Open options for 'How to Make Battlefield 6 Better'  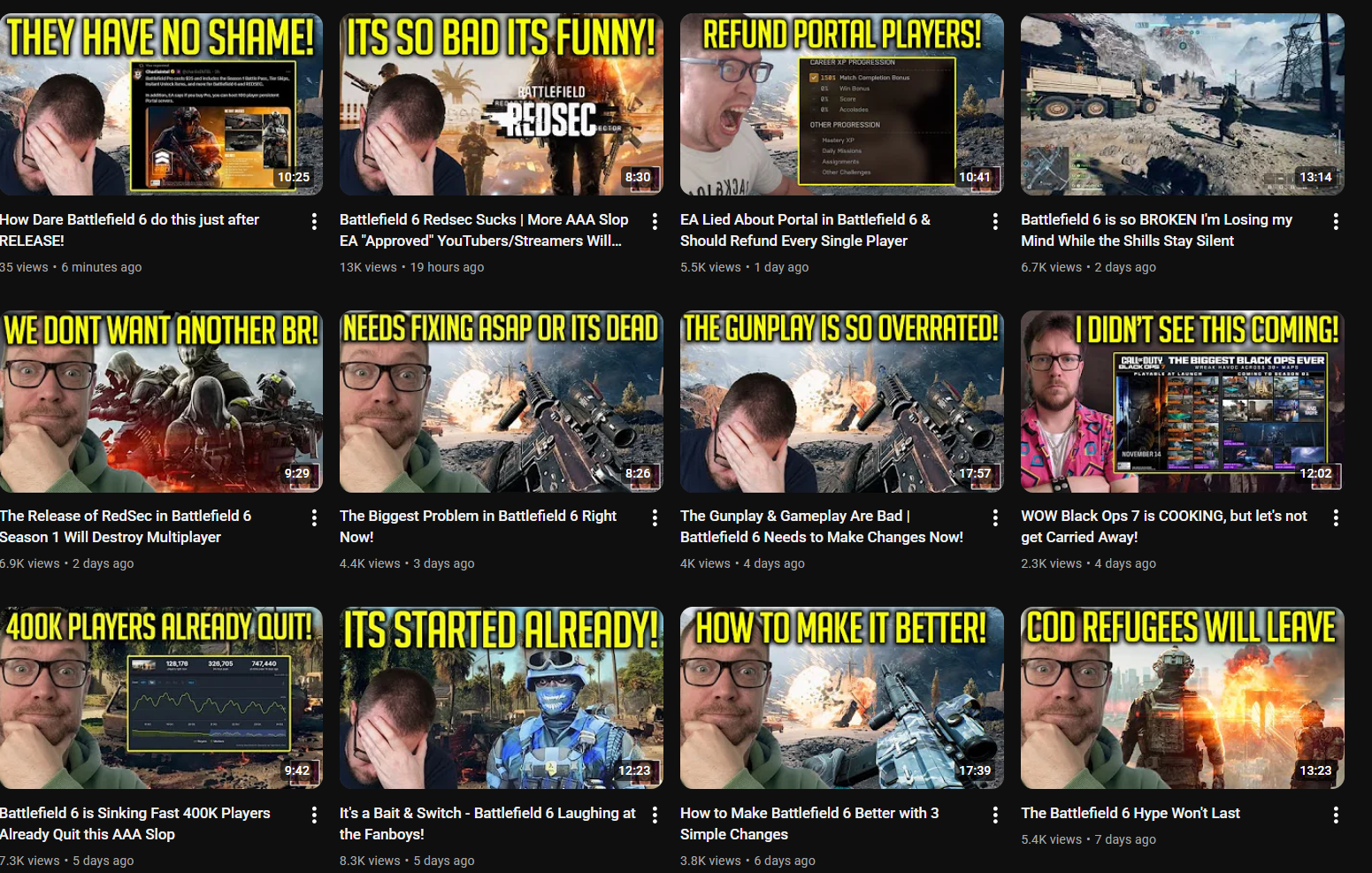(x=995, y=815)
